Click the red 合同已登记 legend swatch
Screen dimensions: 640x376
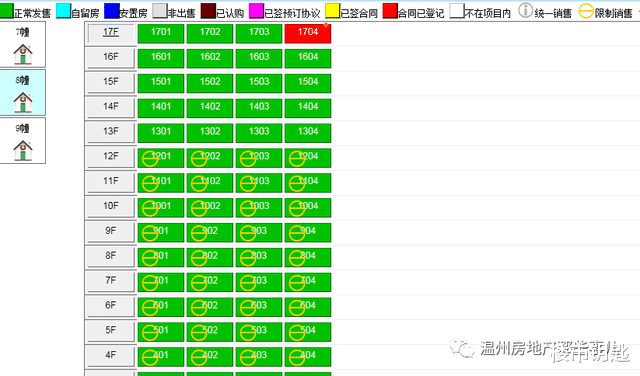tap(390, 11)
